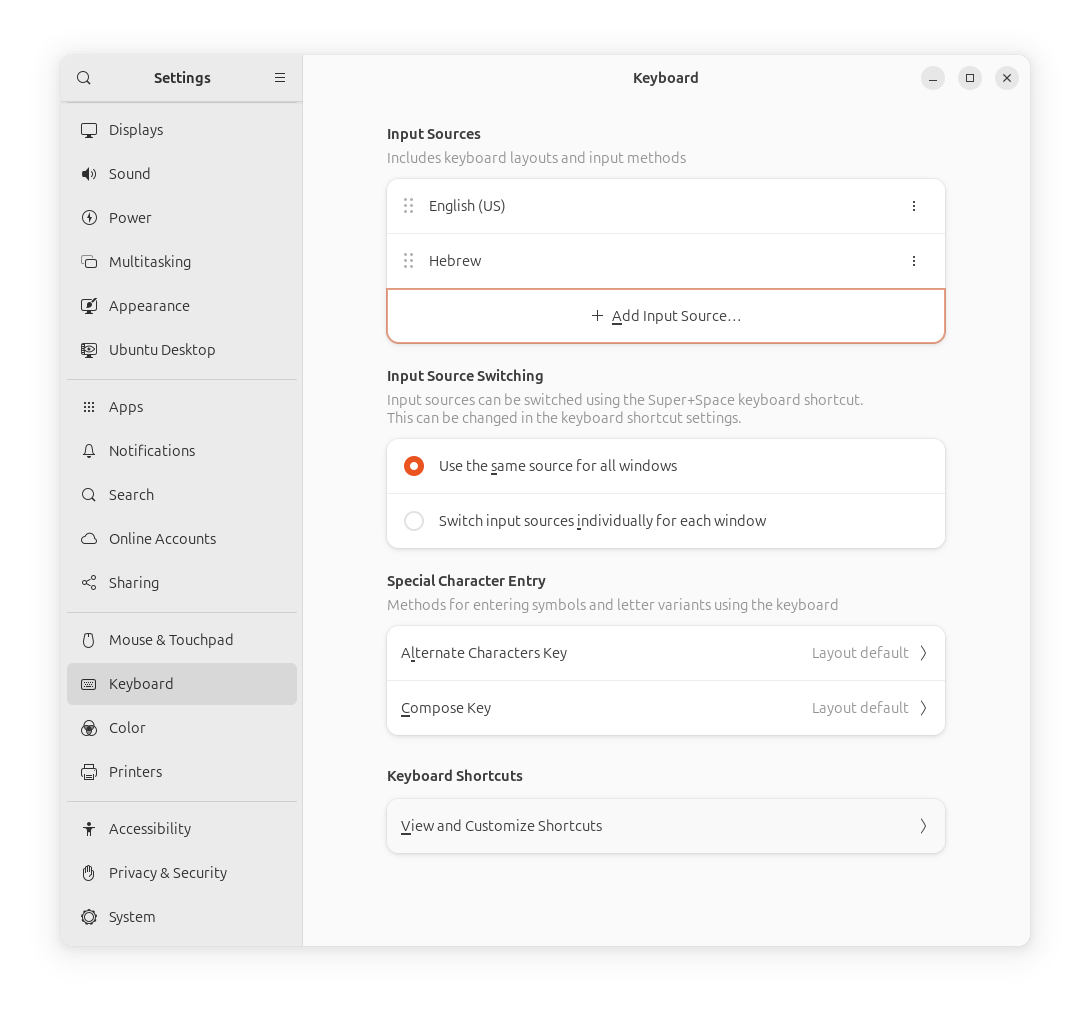The height and width of the screenshot is (1013, 1091).
Task: Click the drag handle for English (US)
Action: point(408,206)
